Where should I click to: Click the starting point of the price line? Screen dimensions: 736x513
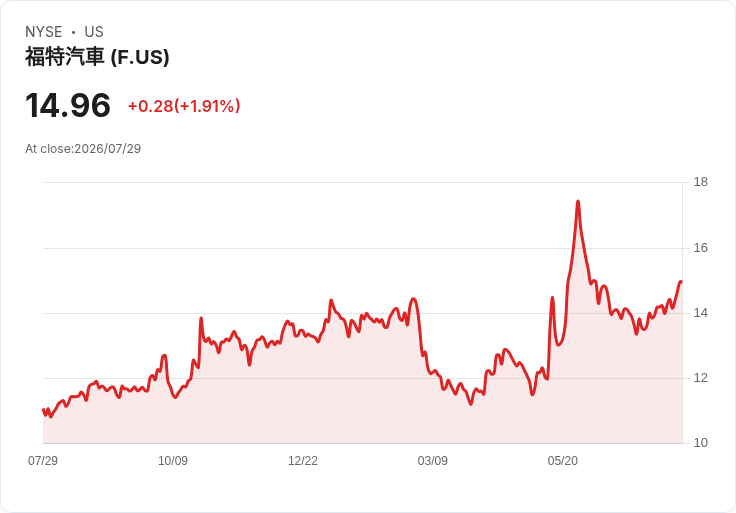pyautogui.click(x=43, y=410)
